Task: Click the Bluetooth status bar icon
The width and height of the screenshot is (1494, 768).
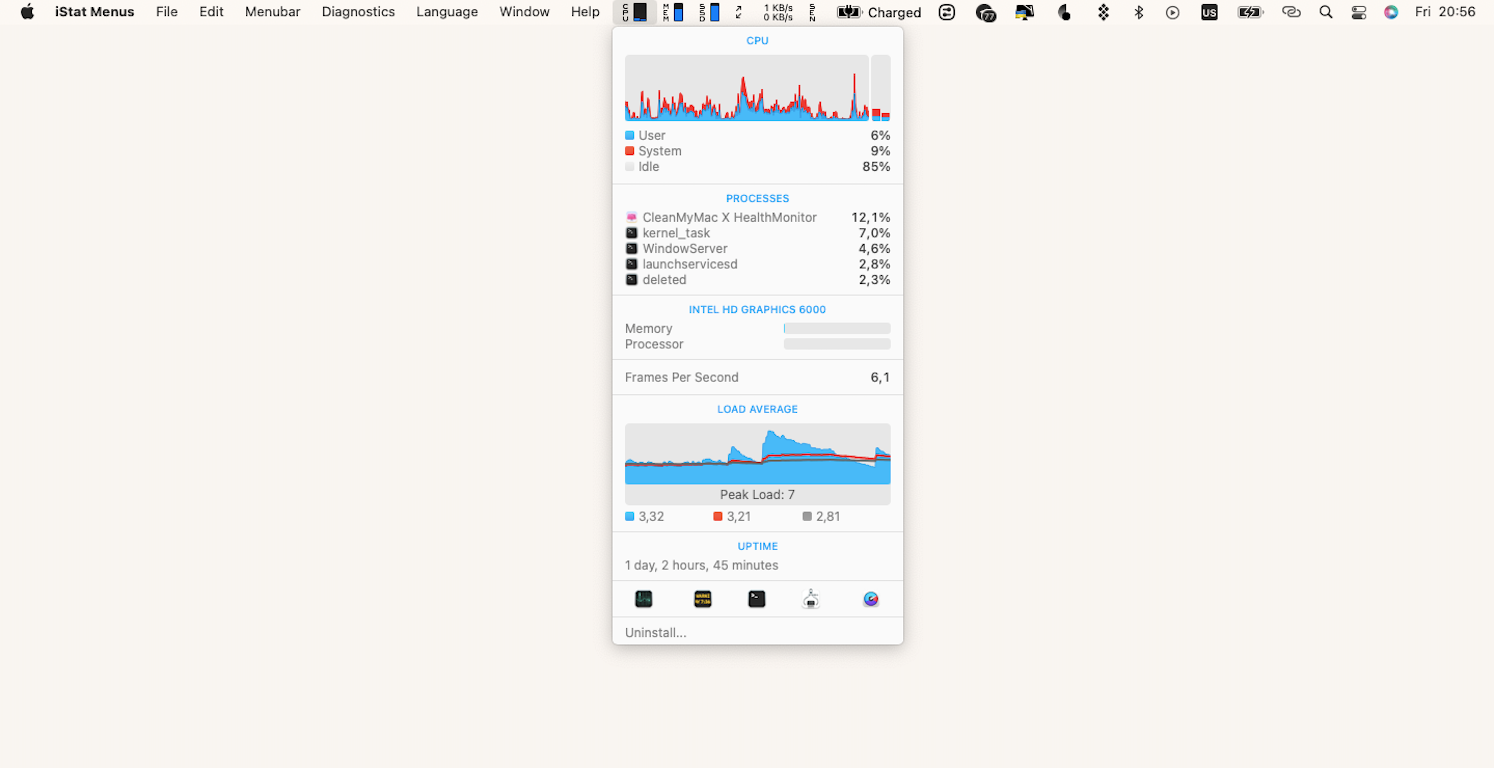Action: [x=1137, y=12]
